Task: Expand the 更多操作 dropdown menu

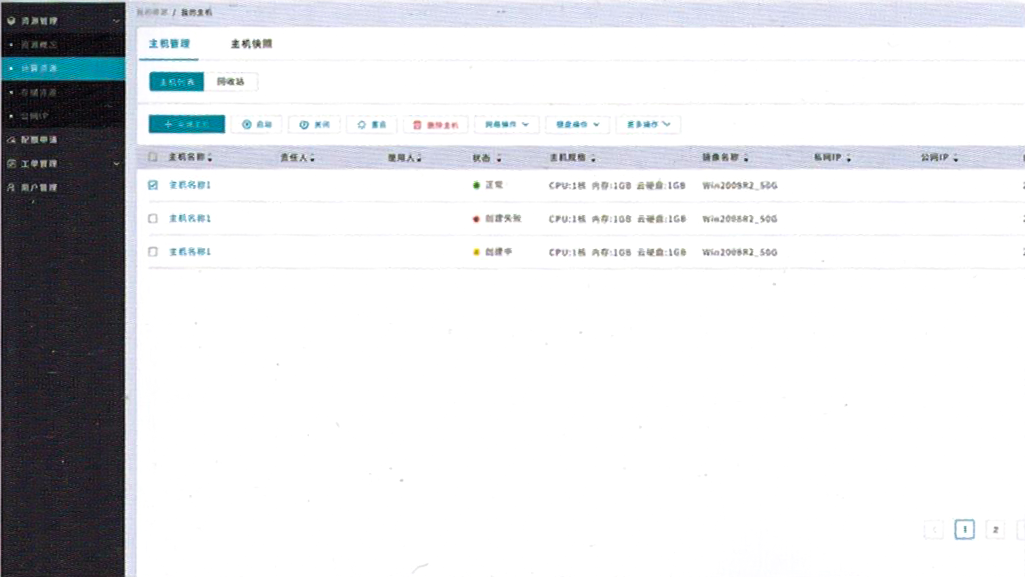Action: (x=648, y=125)
